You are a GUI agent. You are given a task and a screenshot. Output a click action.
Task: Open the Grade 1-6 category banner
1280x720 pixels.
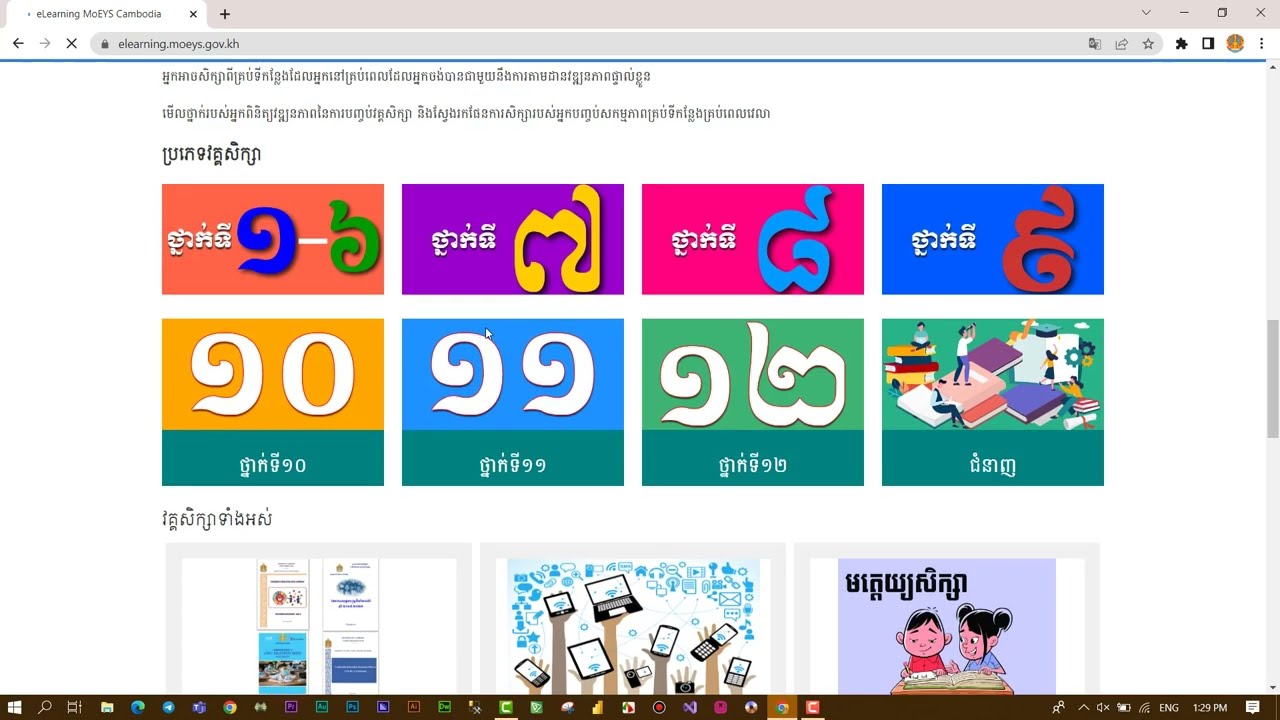point(273,239)
